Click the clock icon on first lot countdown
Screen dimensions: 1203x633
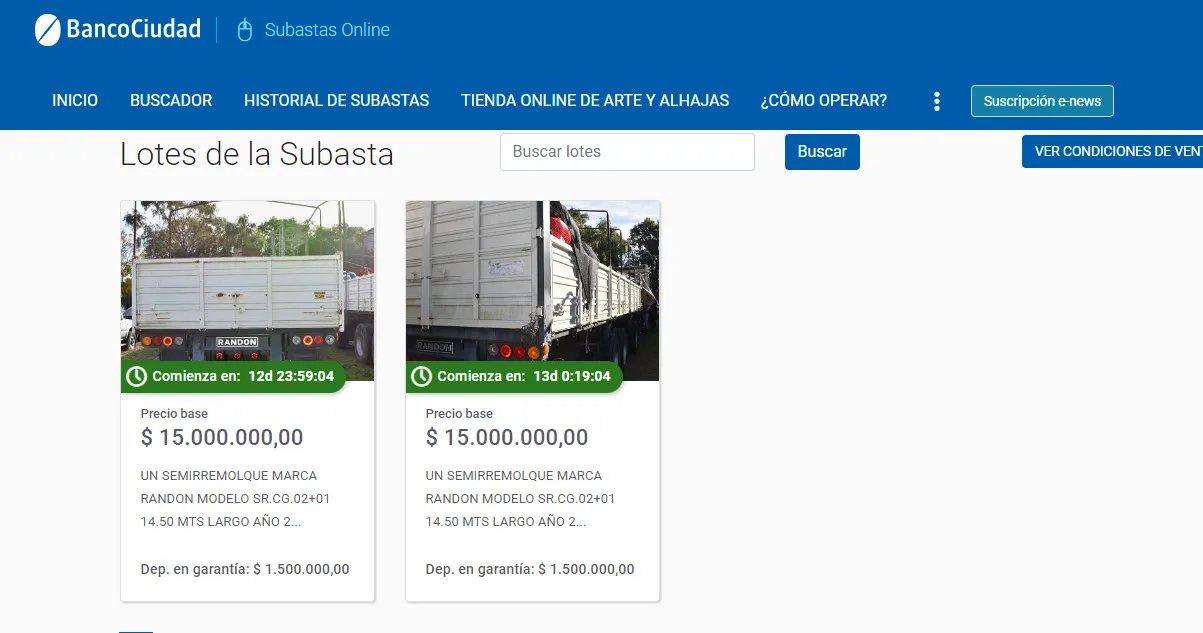(x=137, y=377)
